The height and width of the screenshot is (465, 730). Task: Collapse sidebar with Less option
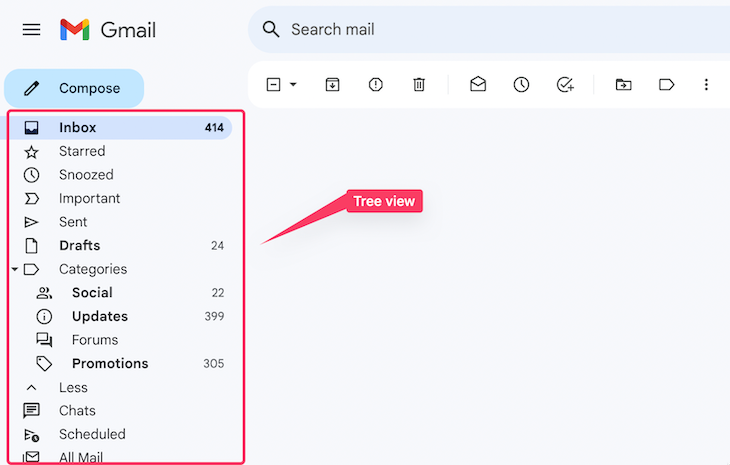pos(73,387)
